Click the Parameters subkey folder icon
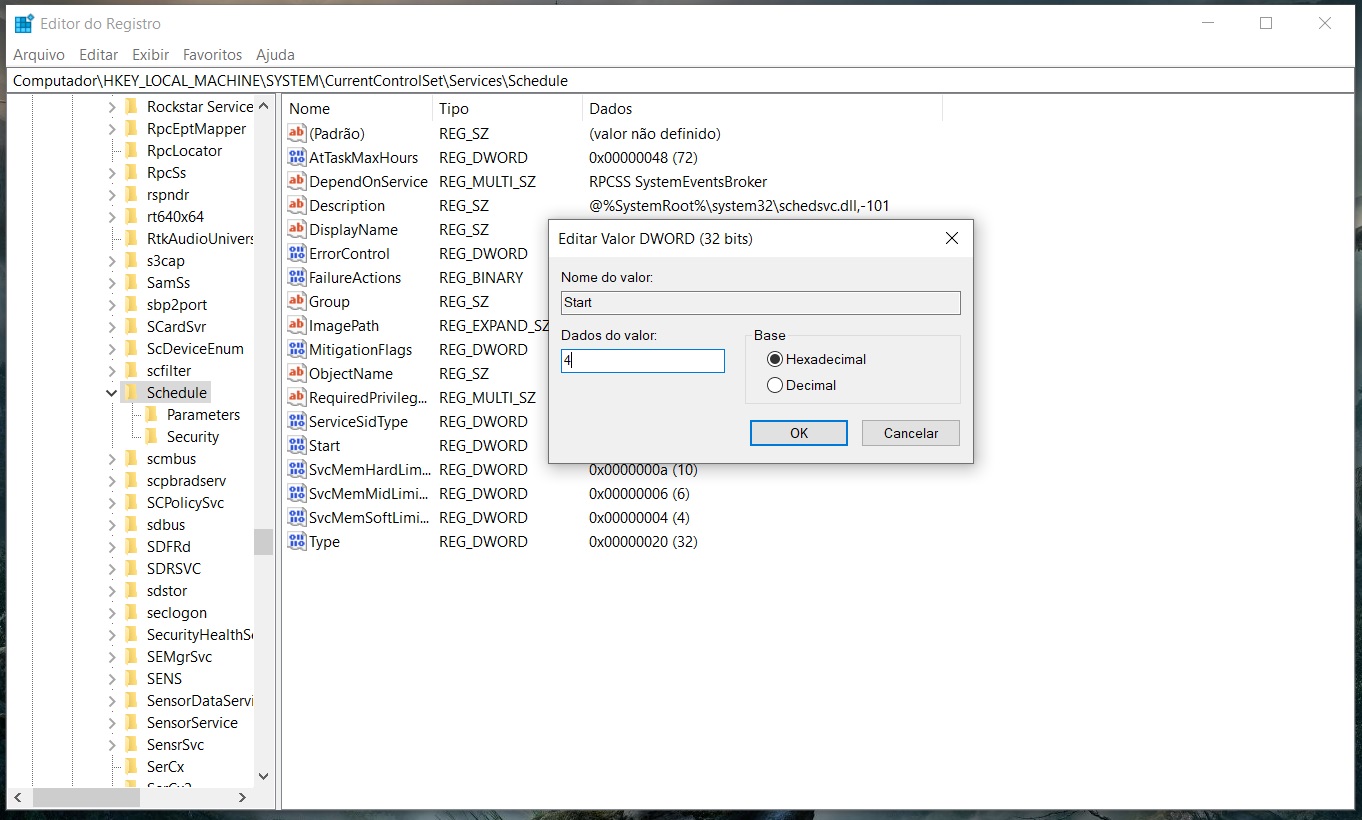Image resolution: width=1362 pixels, height=820 pixels. coord(152,414)
